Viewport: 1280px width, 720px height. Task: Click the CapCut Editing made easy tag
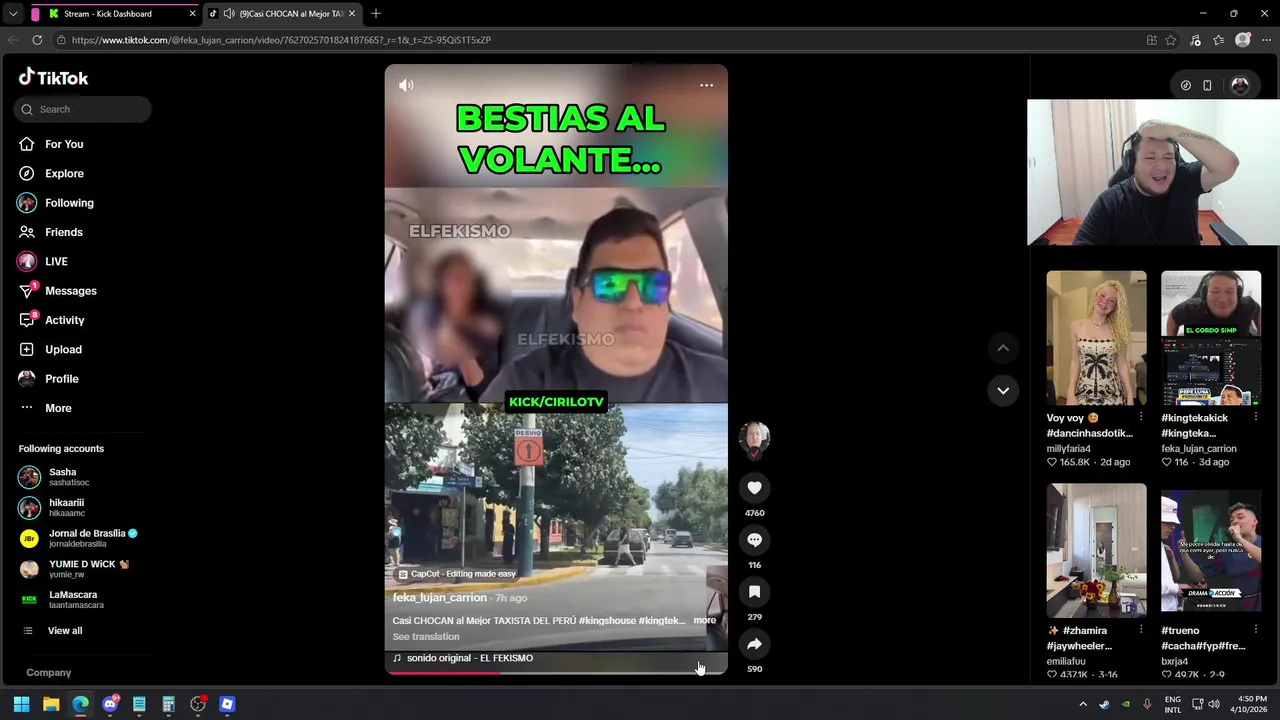(x=458, y=574)
